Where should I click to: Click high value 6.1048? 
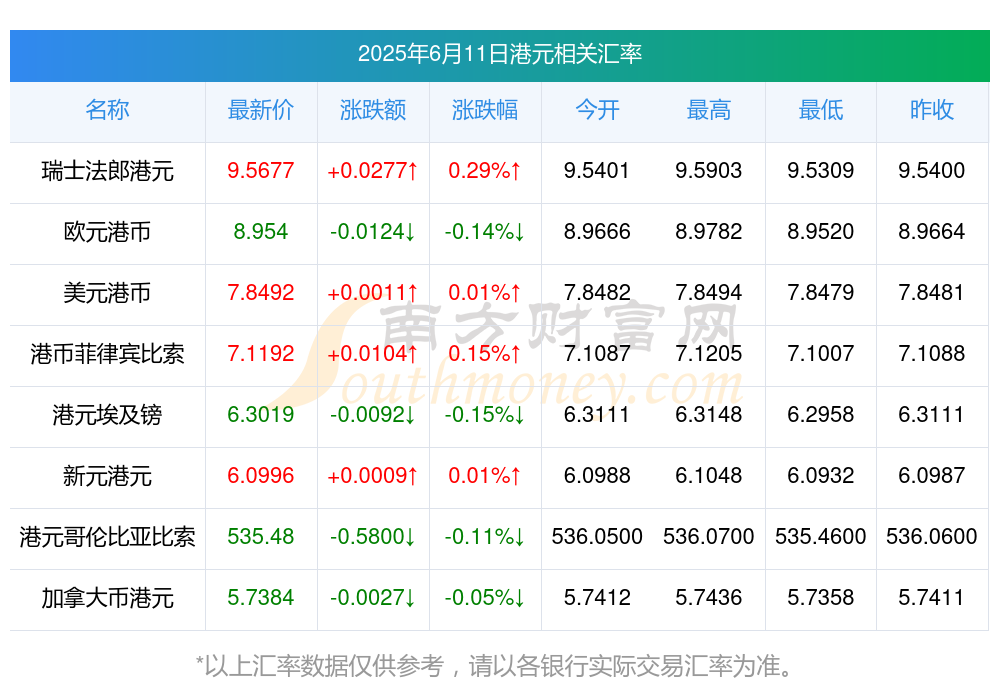709,475
